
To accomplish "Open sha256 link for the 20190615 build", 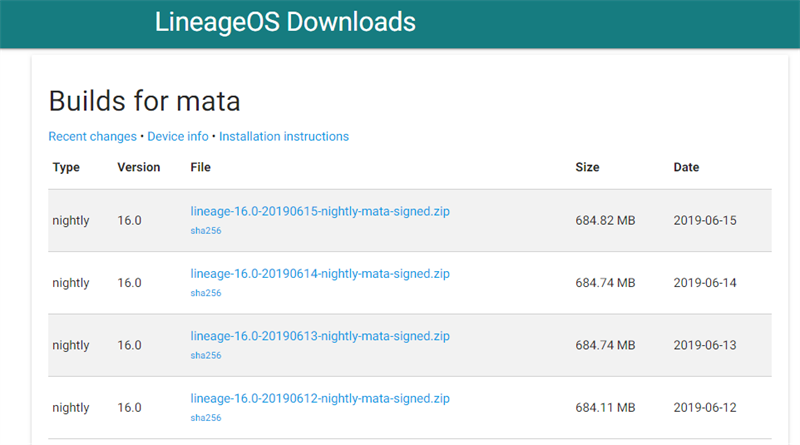I will pos(205,231).
